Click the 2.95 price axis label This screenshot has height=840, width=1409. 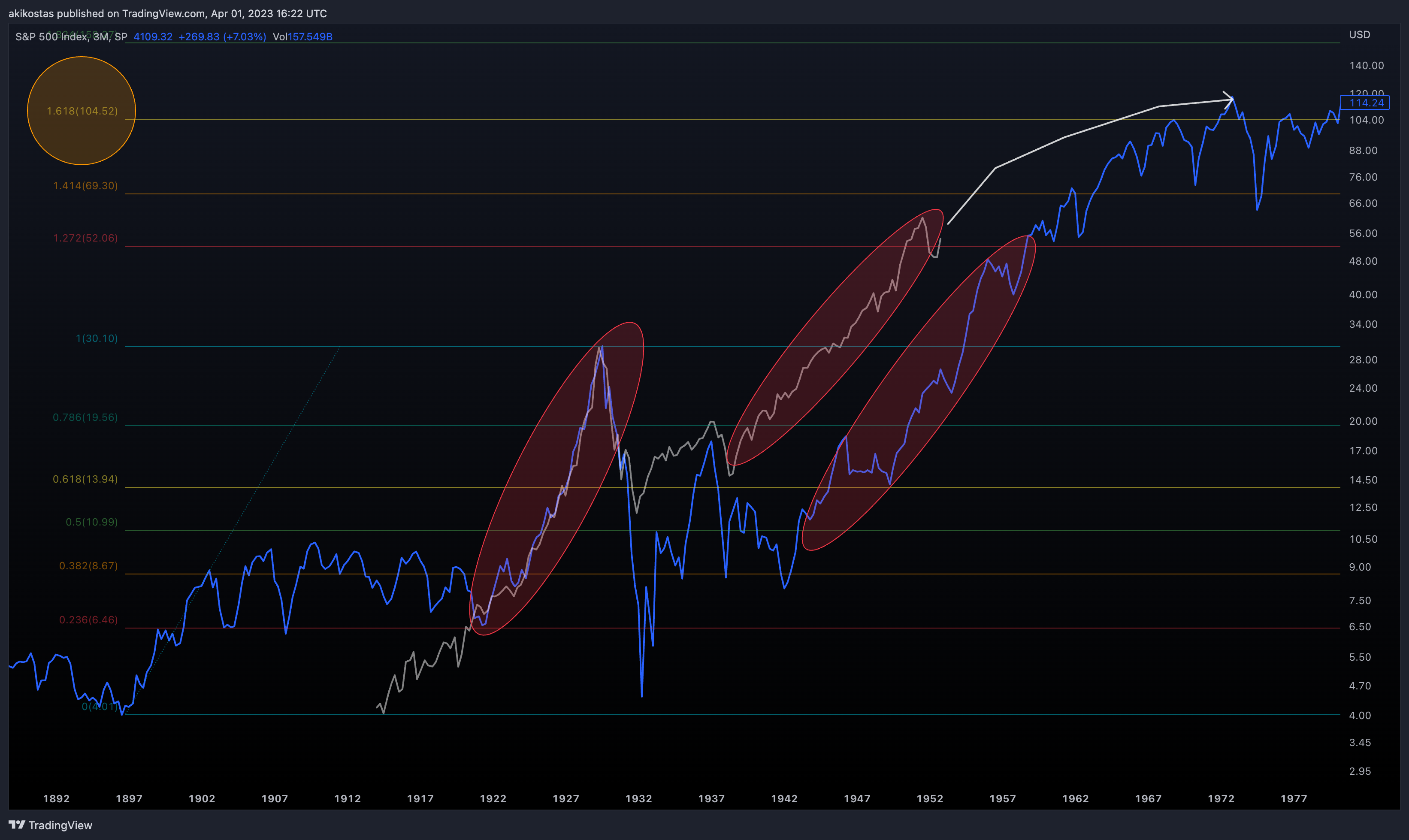click(x=1360, y=771)
